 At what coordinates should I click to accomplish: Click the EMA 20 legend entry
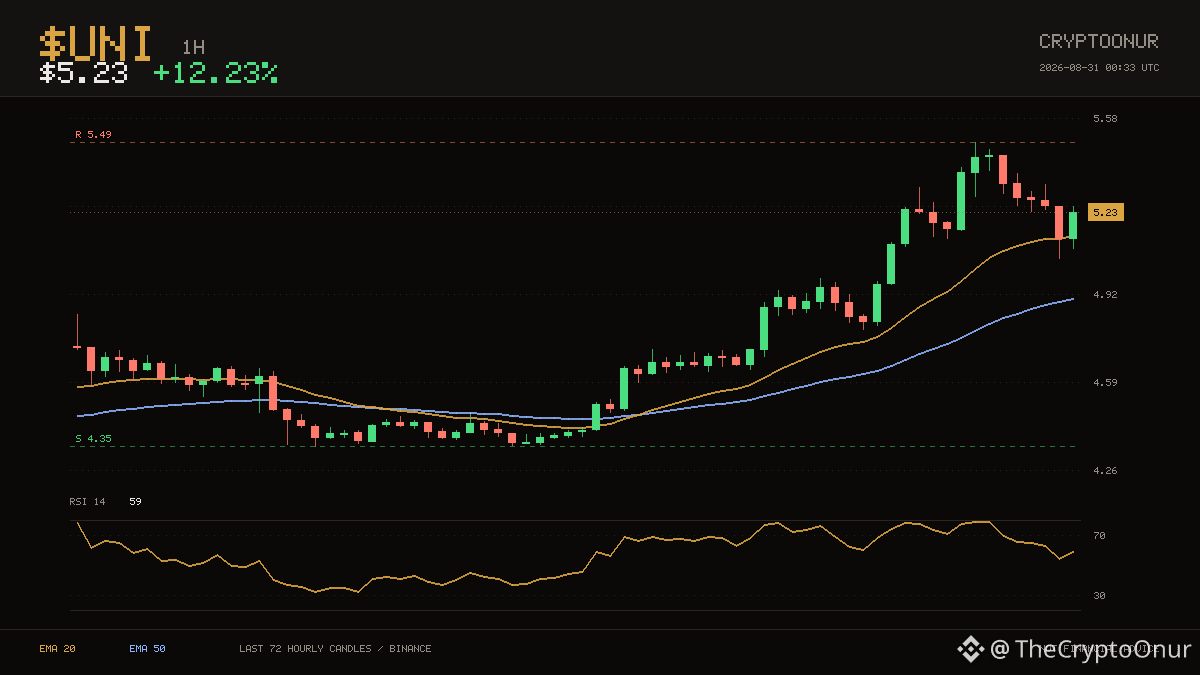pyautogui.click(x=57, y=648)
